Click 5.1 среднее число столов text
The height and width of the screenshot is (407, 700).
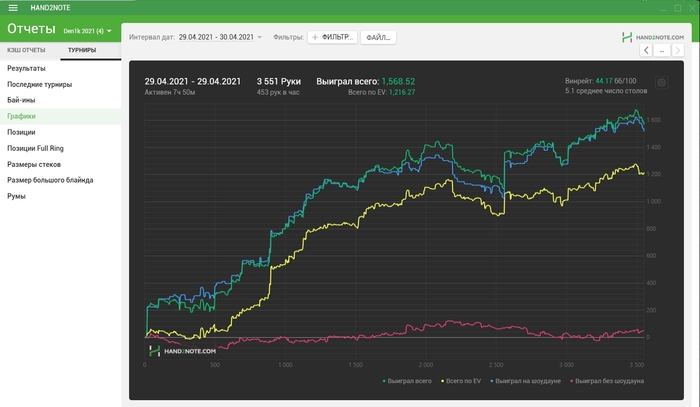pyautogui.click(x=606, y=91)
